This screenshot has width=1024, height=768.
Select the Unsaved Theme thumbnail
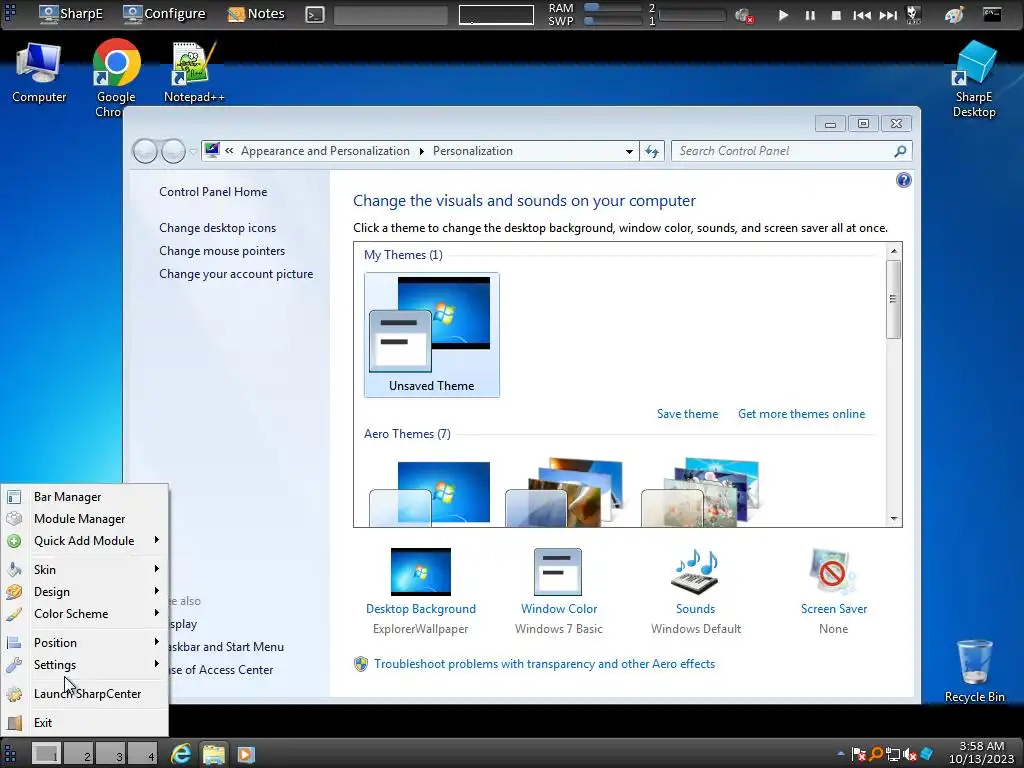tap(432, 335)
